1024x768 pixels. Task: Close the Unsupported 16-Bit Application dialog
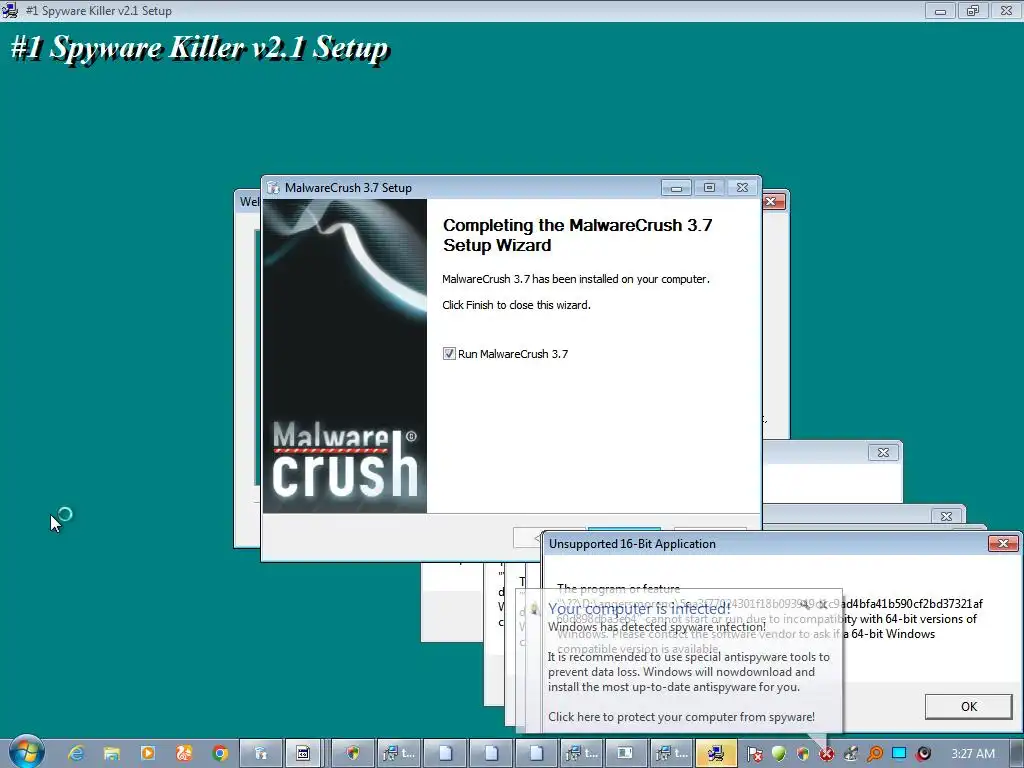[x=1003, y=543]
